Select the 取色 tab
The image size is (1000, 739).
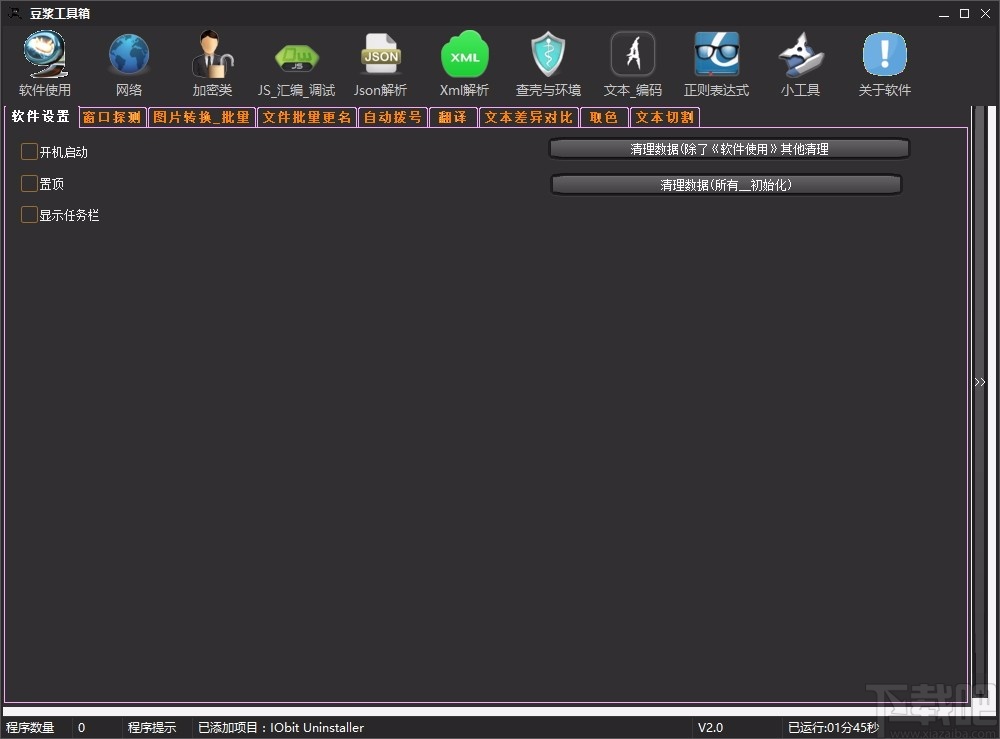coord(604,117)
